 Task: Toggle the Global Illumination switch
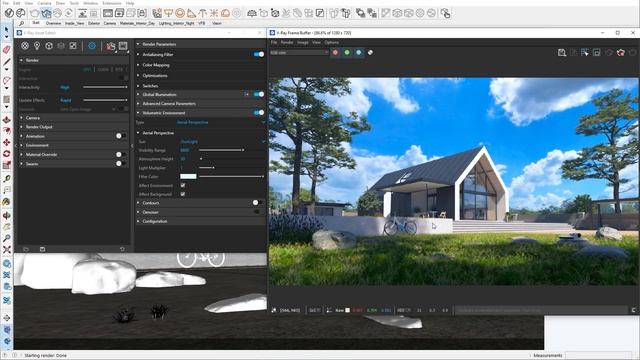pyautogui.click(x=258, y=94)
